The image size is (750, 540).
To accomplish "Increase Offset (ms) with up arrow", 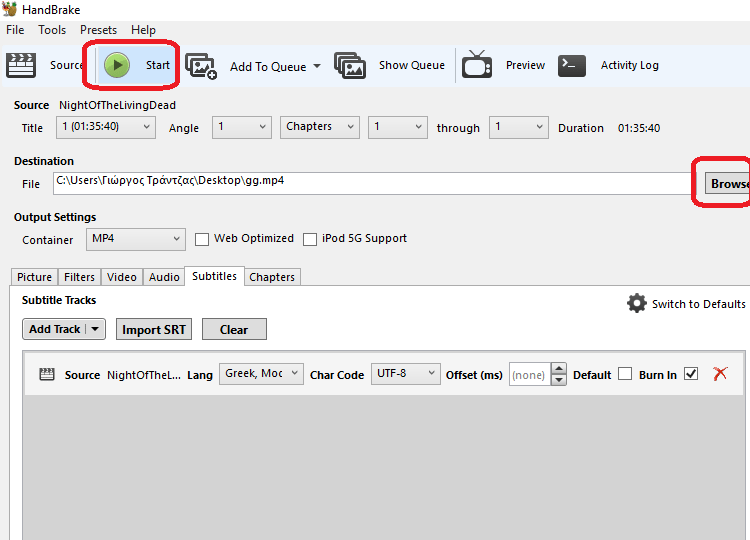I will [559, 368].
